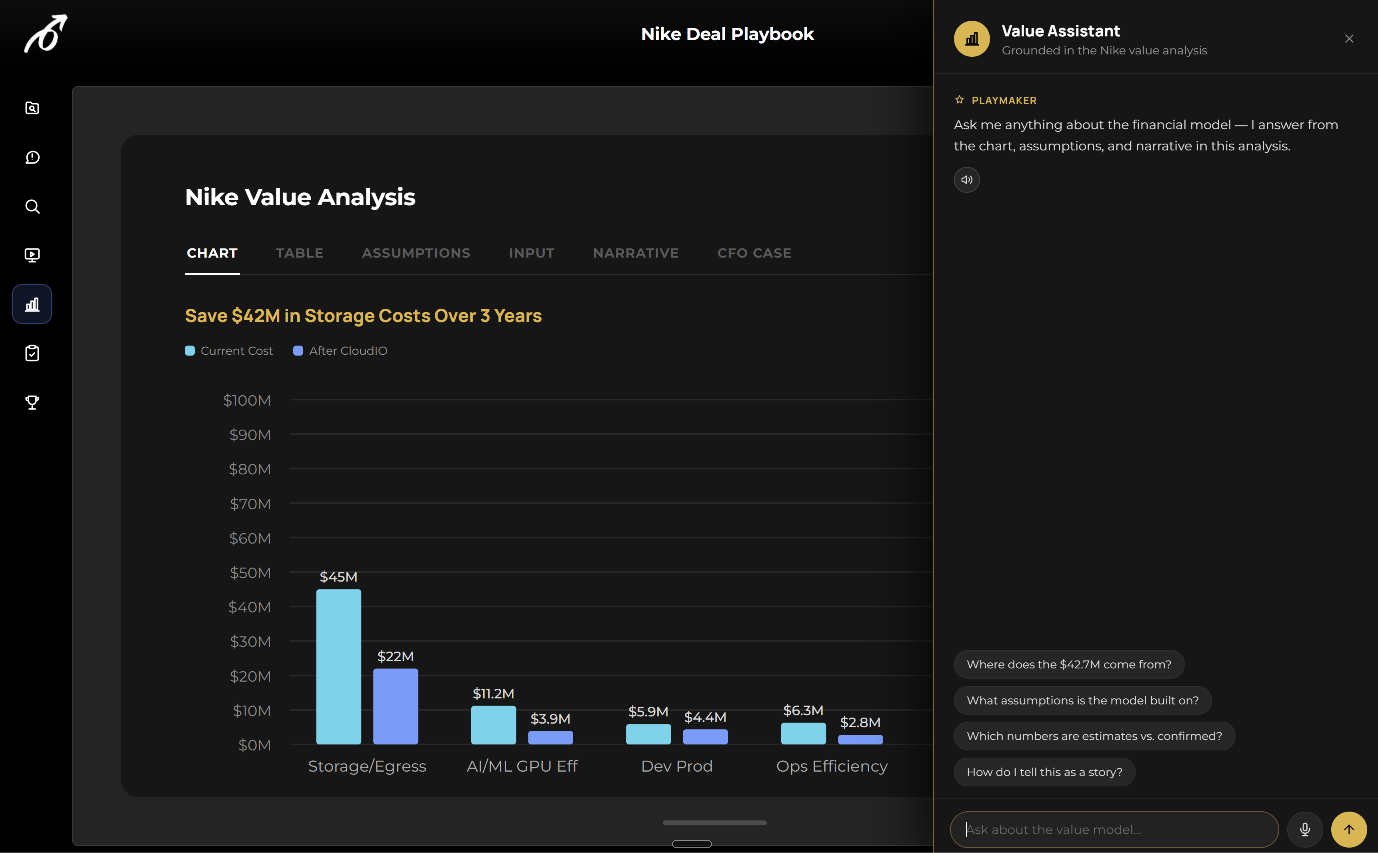
Task: Click the $2.8M Ops Efficiency bar
Action: [x=861, y=740]
